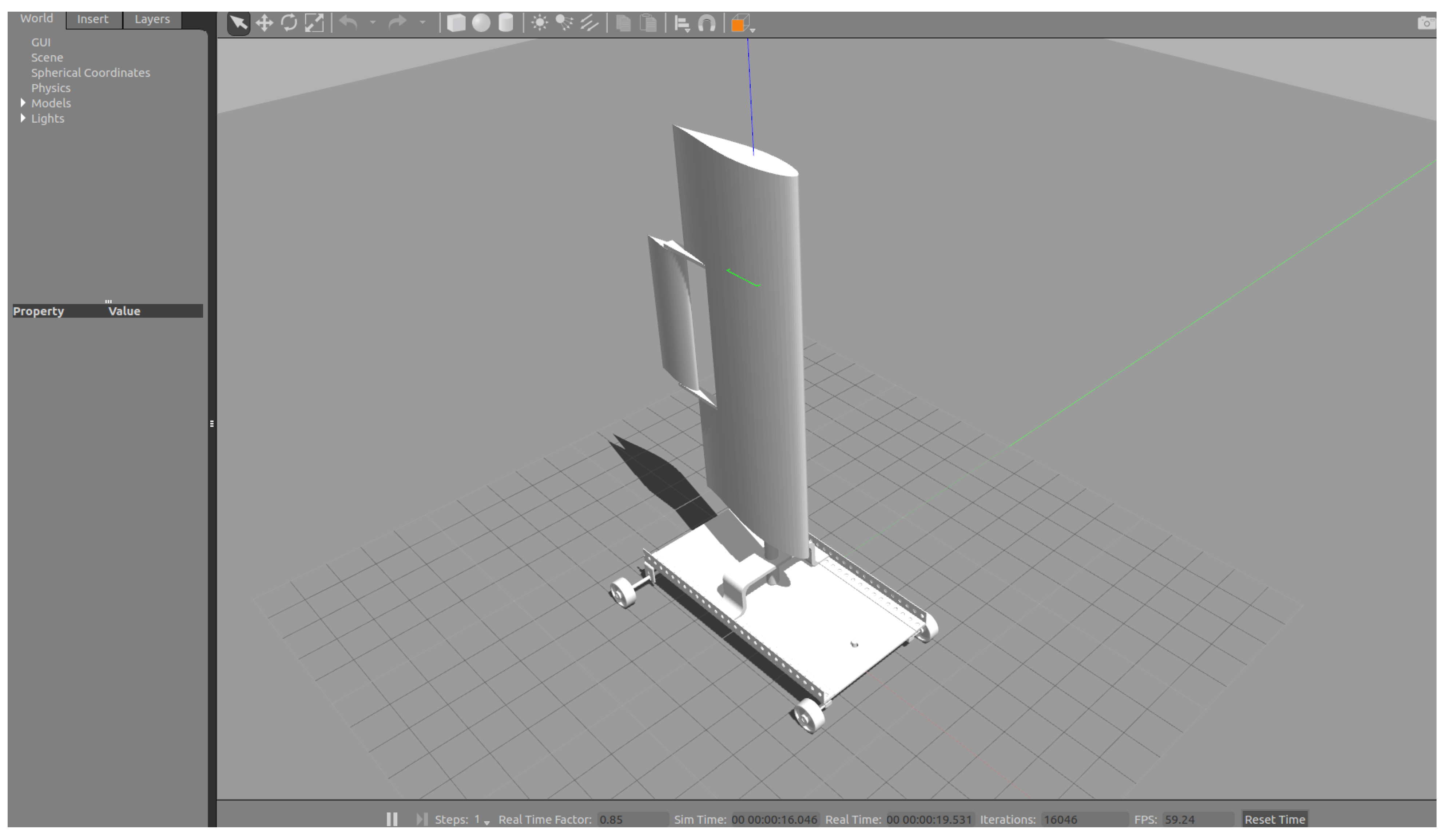Pause the simulation

click(392, 819)
